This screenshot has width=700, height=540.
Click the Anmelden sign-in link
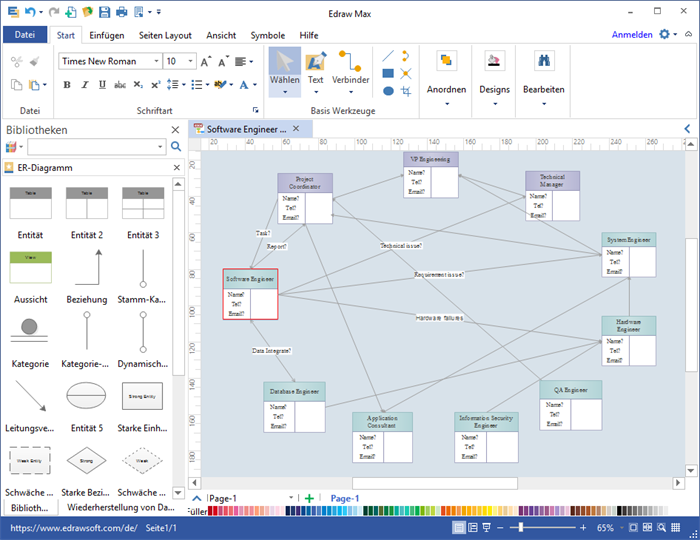click(x=632, y=34)
